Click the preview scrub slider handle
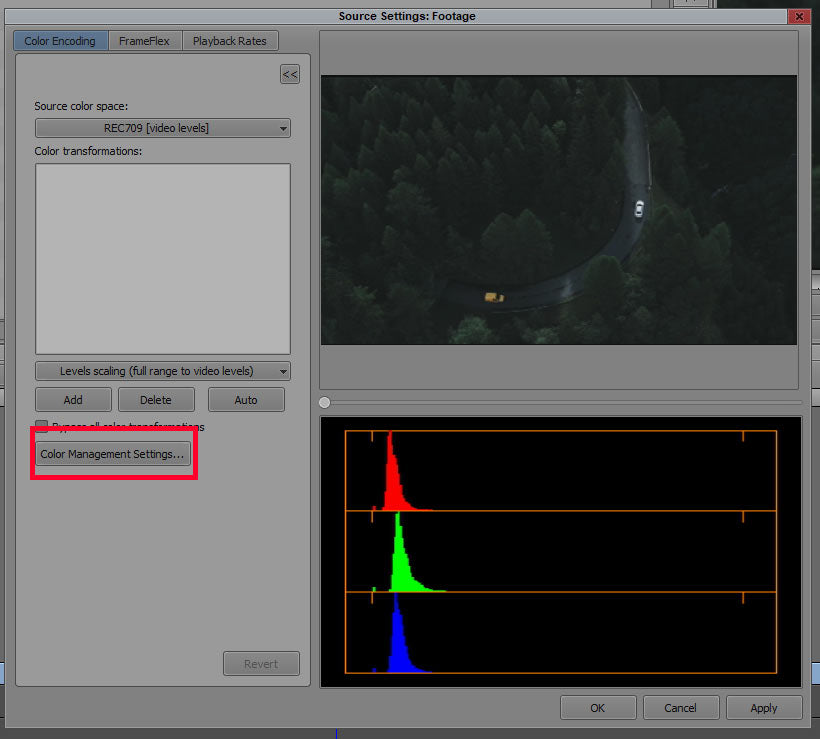 tap(324, 402)
